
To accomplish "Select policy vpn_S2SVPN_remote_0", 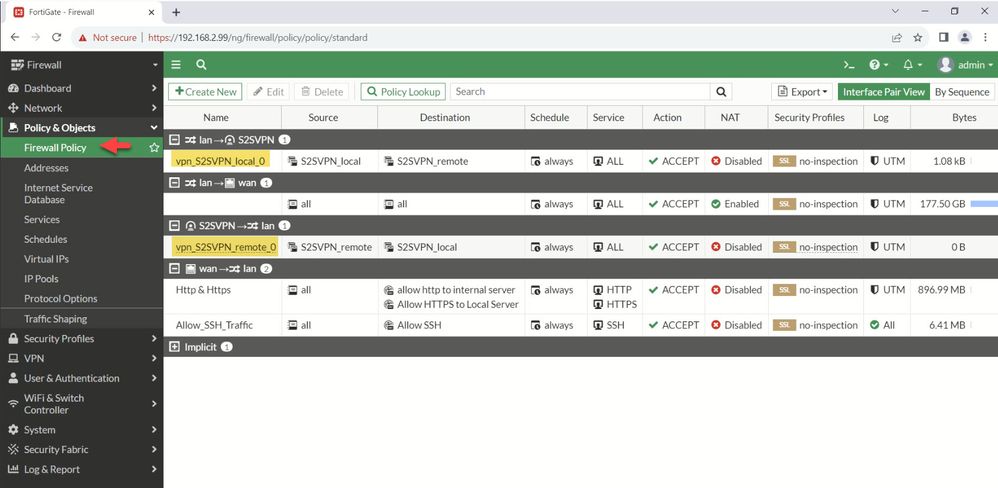I will pos(226,247).
